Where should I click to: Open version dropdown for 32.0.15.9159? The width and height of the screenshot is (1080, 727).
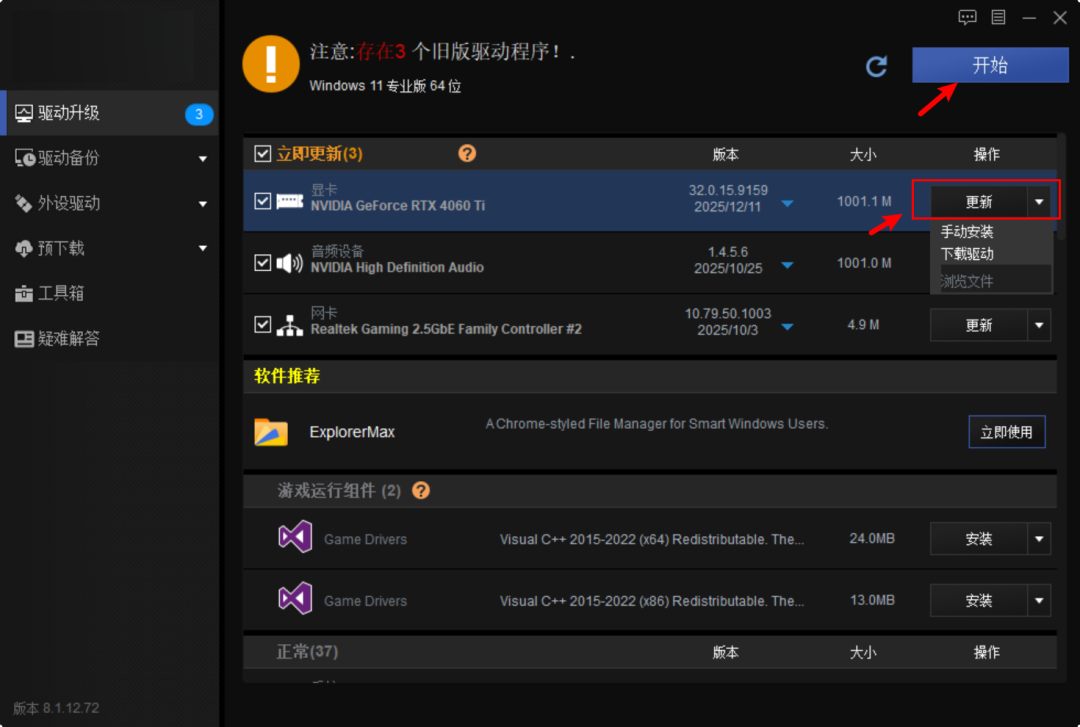[x=787, y=203]
